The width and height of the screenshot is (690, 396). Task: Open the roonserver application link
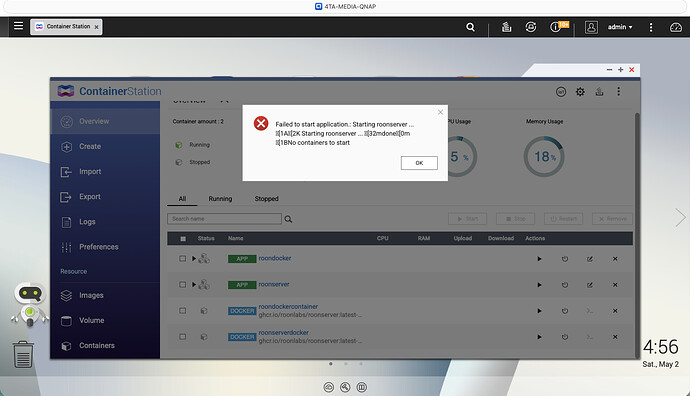[274, 284]
